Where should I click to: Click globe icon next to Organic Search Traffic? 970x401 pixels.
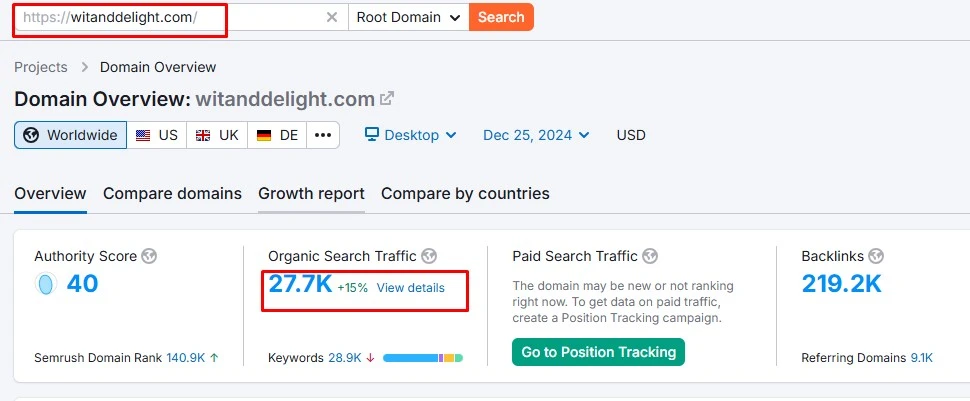pos(429,256)
